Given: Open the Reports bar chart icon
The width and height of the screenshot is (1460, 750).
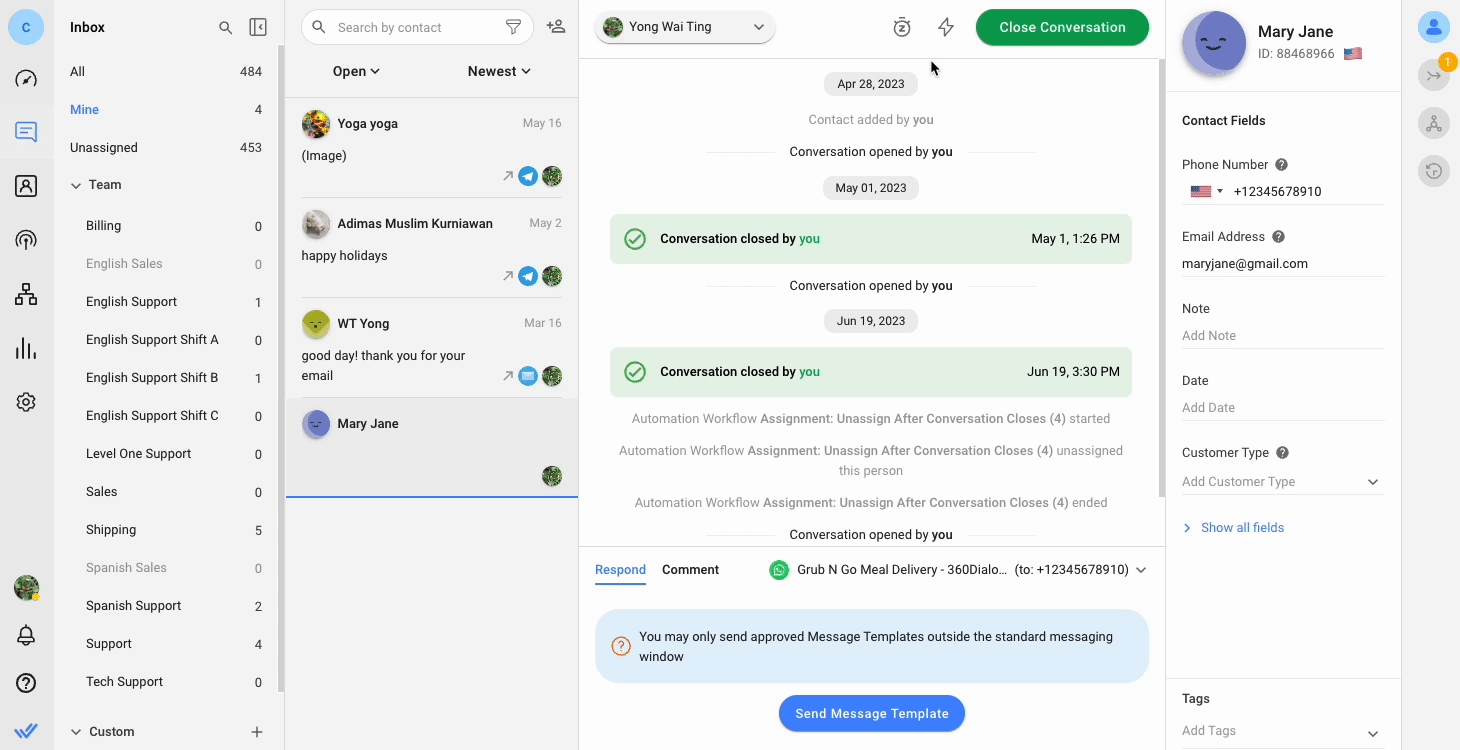Looking at the screenshot, I should coord(26,348).
